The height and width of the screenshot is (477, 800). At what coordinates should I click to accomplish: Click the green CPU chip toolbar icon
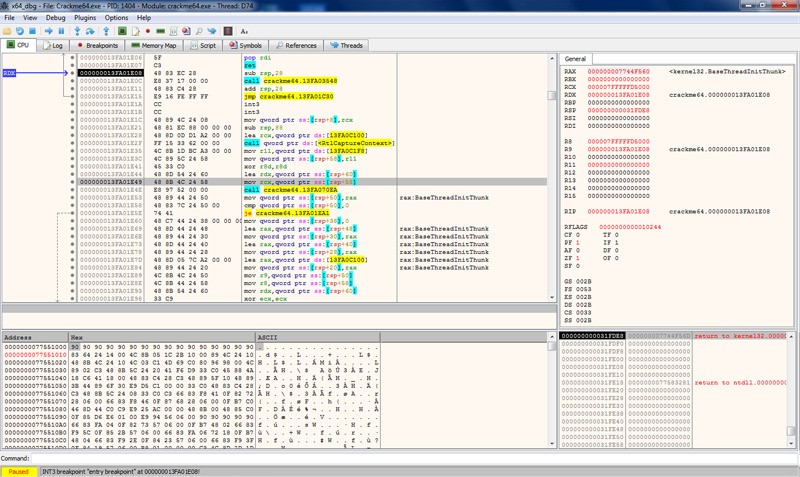pyautogui.click(x=122, y=31)
